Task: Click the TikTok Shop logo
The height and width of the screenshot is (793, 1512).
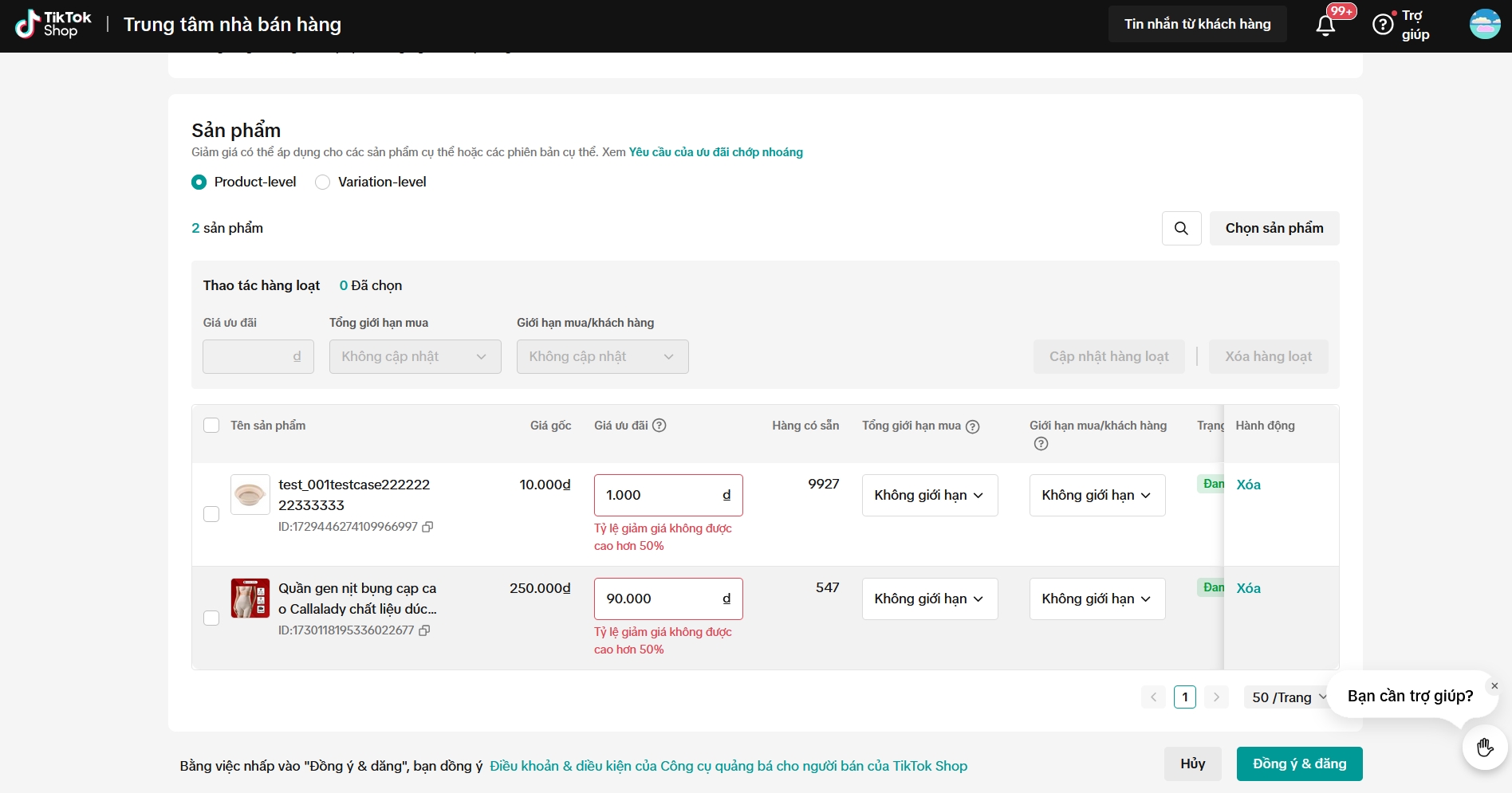Action: pyautogui.click(x=53, y=25)
